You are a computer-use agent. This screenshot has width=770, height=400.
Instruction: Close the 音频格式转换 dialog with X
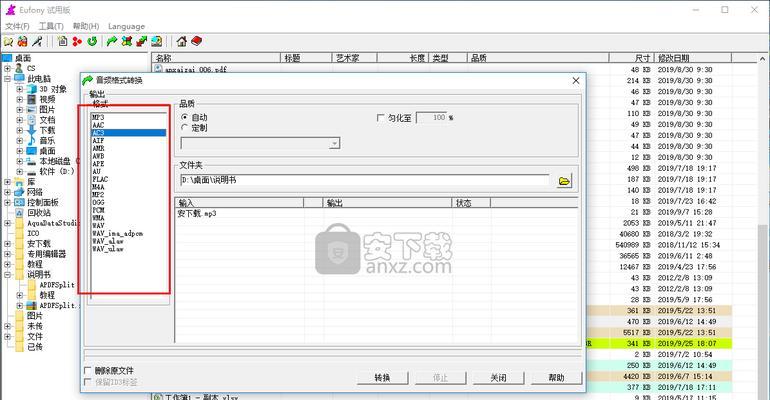coord(576,80)
